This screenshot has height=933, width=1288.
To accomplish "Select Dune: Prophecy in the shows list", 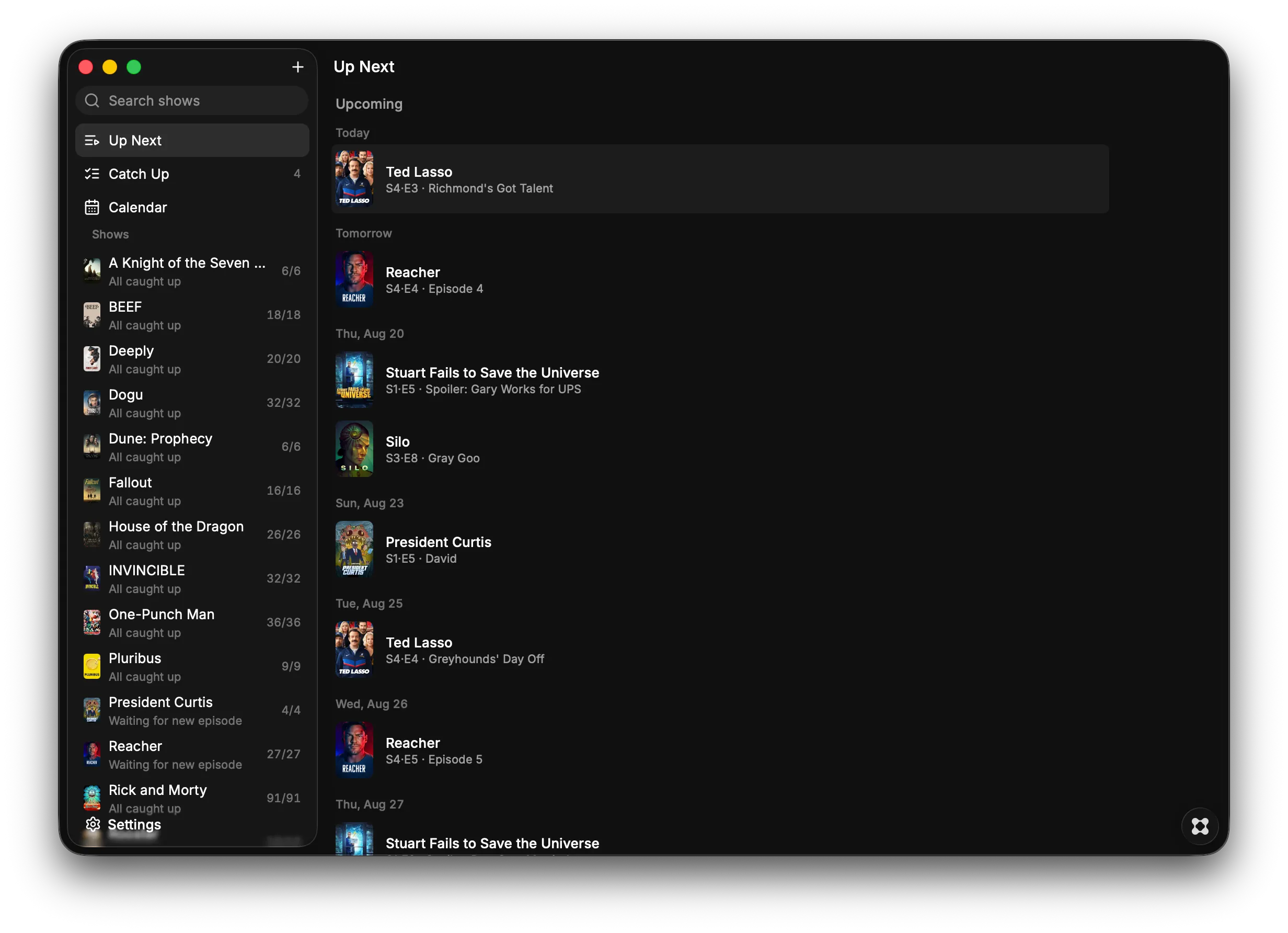I will pos(192,447).
